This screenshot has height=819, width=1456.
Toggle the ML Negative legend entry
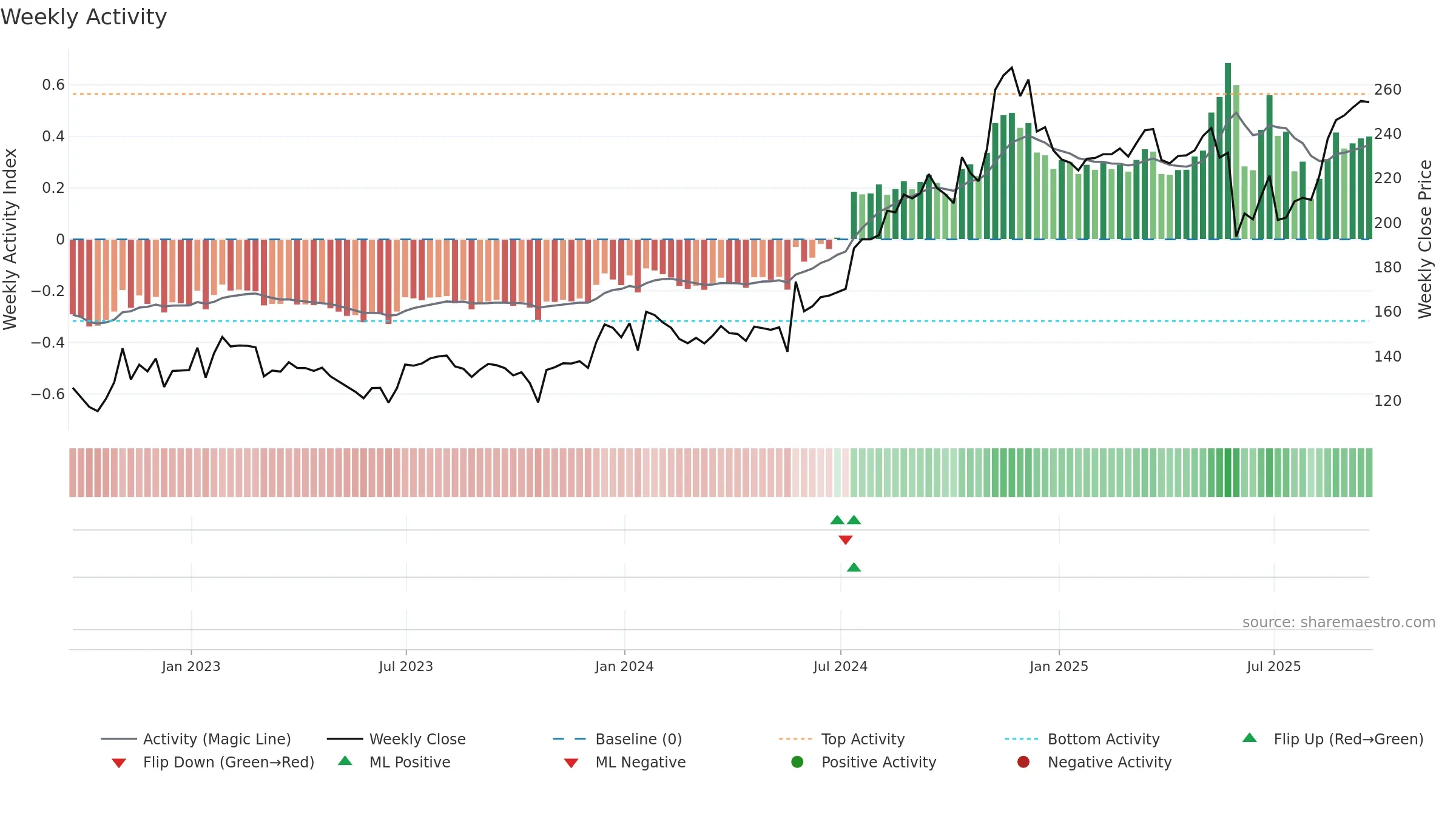[x=625, y=762]
